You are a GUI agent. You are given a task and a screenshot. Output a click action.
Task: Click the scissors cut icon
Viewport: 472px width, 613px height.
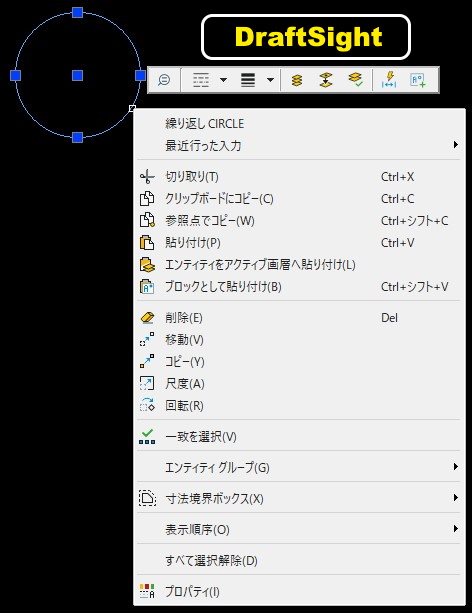tap(147, 177)
